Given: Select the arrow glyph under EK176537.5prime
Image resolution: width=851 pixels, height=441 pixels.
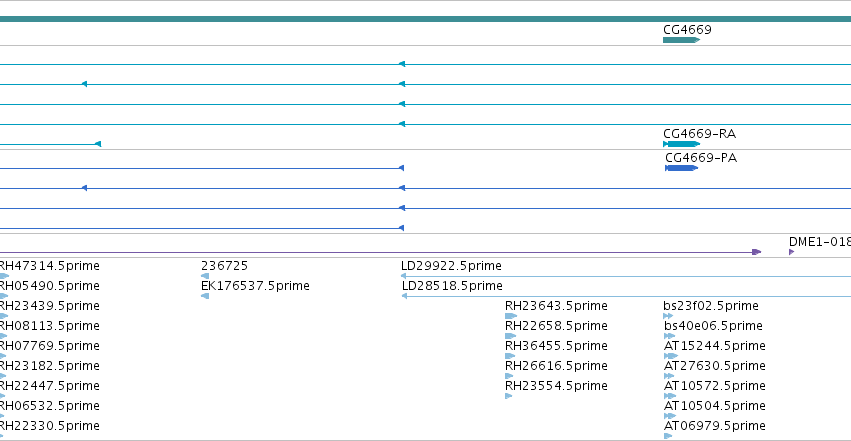Looking at the screenshot, I should tap(205, 296).
